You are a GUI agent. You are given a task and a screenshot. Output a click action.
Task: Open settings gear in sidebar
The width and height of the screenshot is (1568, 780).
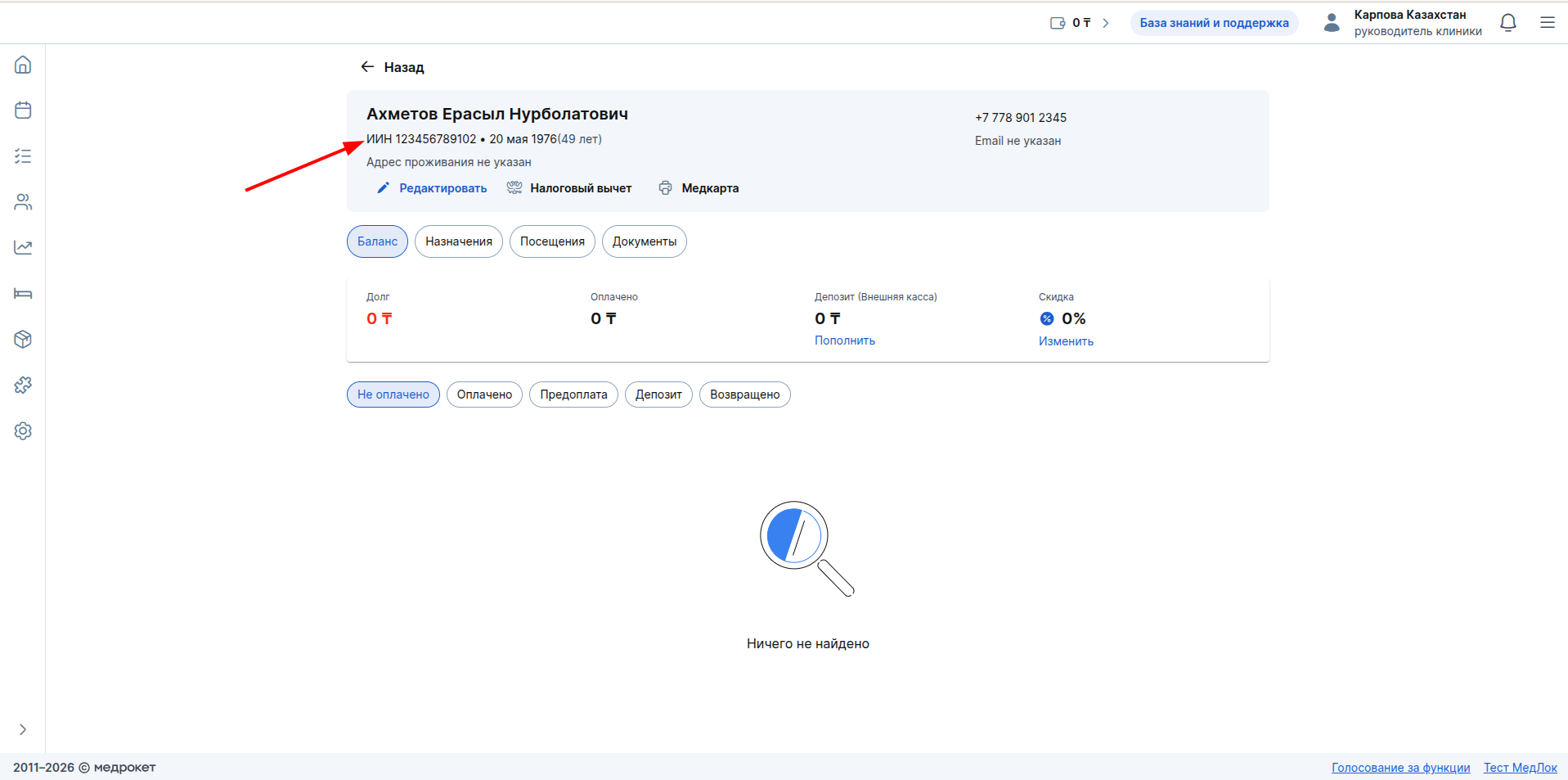(x=23, y=431)
